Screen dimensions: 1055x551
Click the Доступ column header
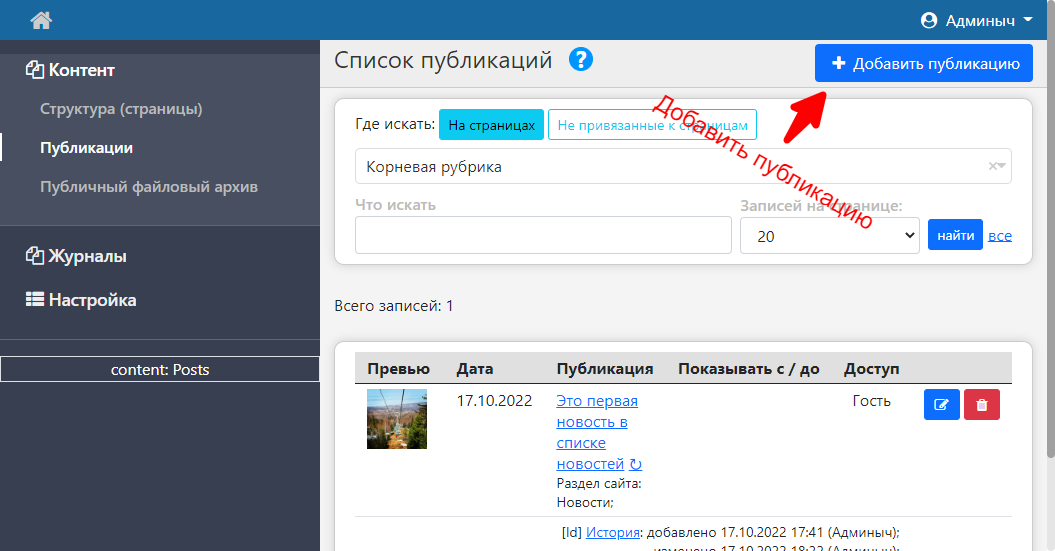(x=871, y=369)
